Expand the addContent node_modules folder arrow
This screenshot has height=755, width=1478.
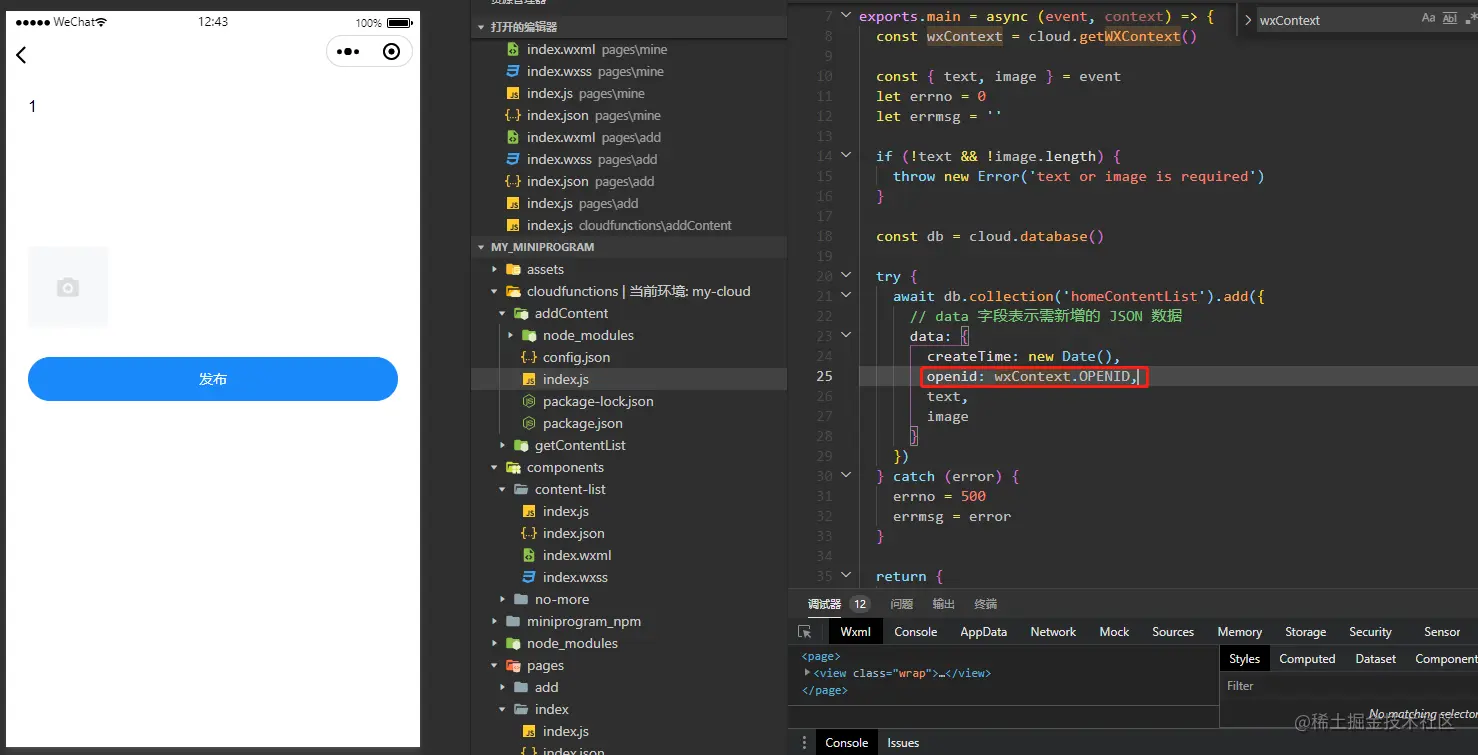pos(510,335)
